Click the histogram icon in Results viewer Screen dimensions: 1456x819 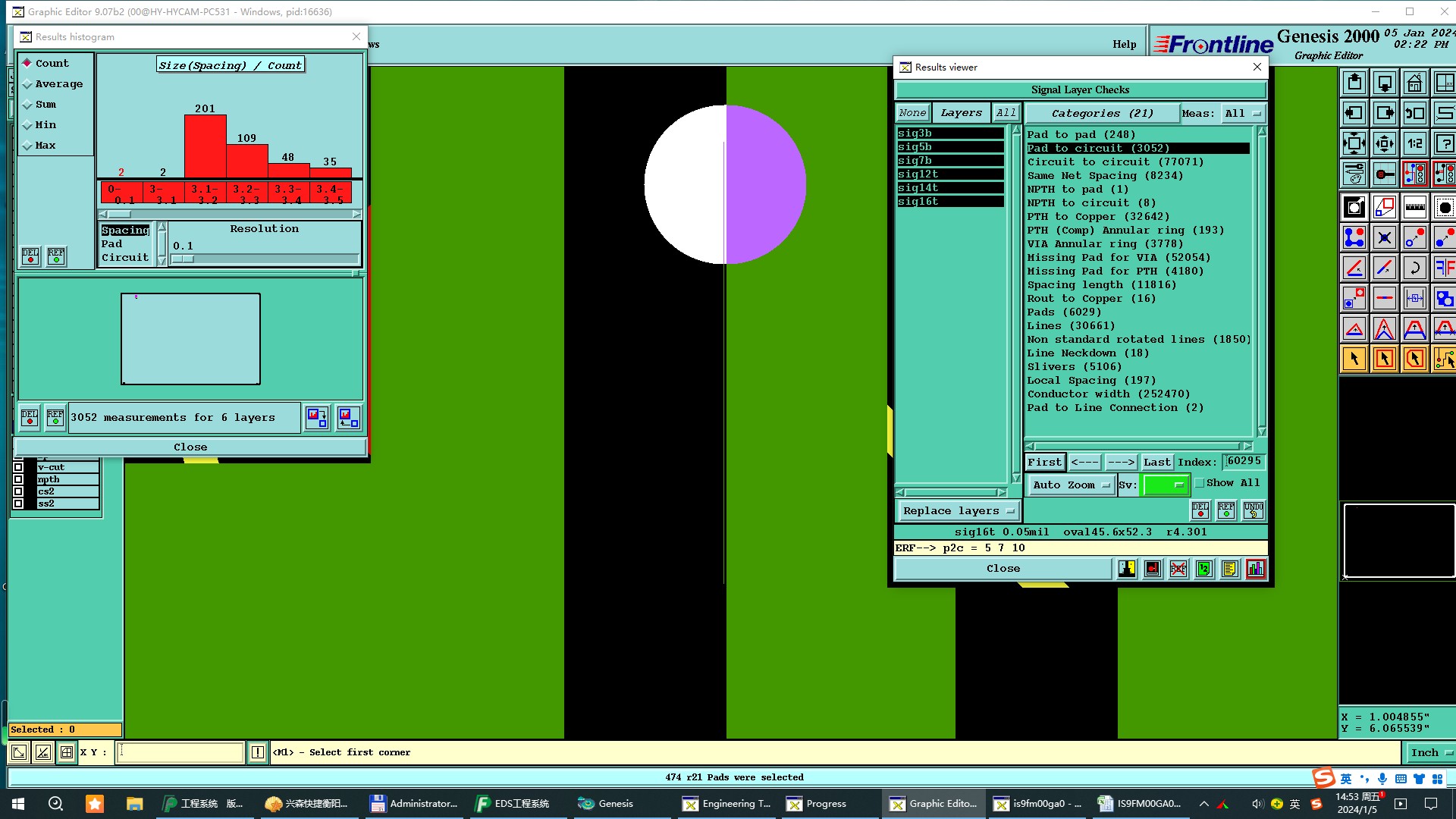click(1256, 569)
